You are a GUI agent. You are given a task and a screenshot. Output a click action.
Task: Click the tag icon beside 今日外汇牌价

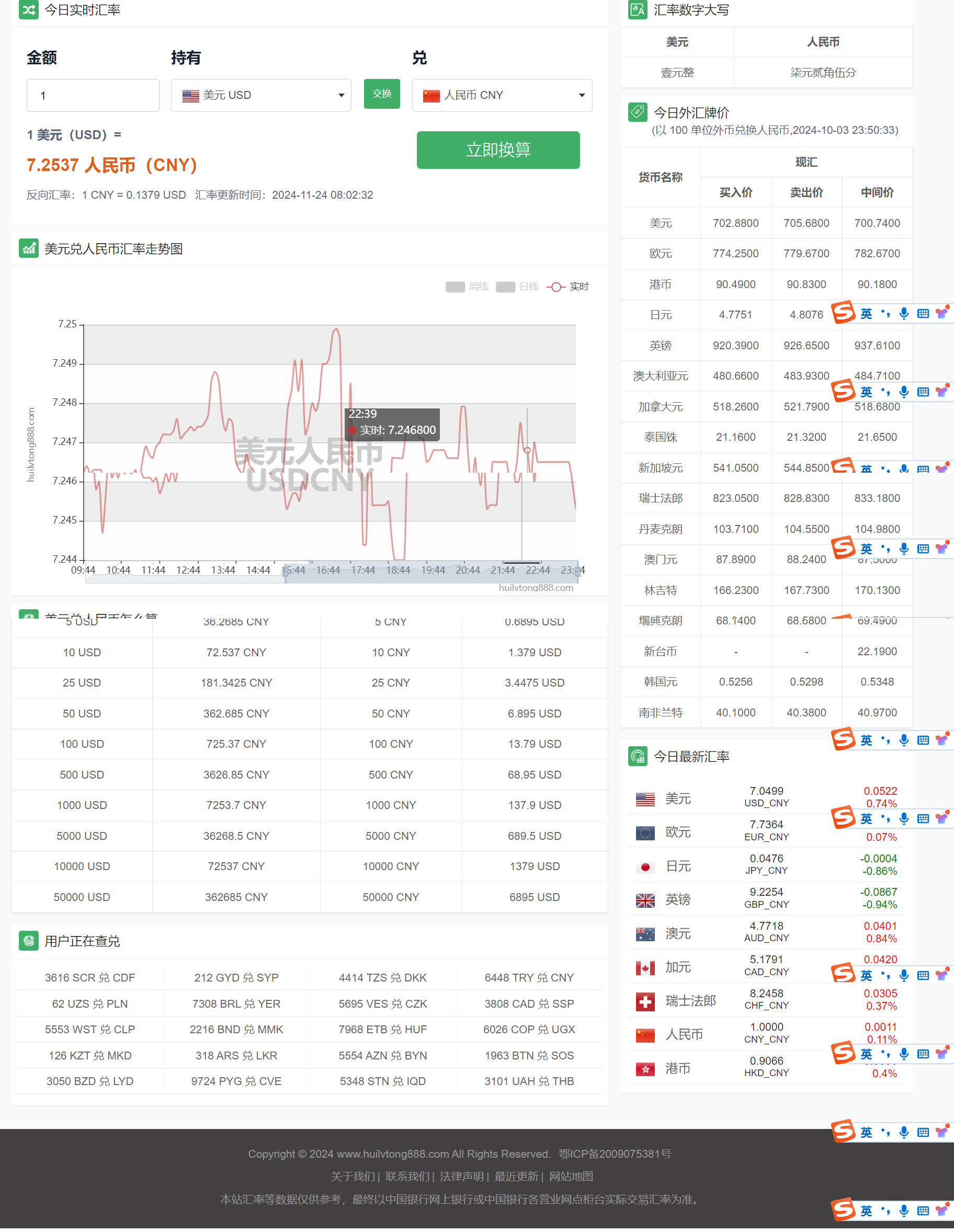pos(638,112)
